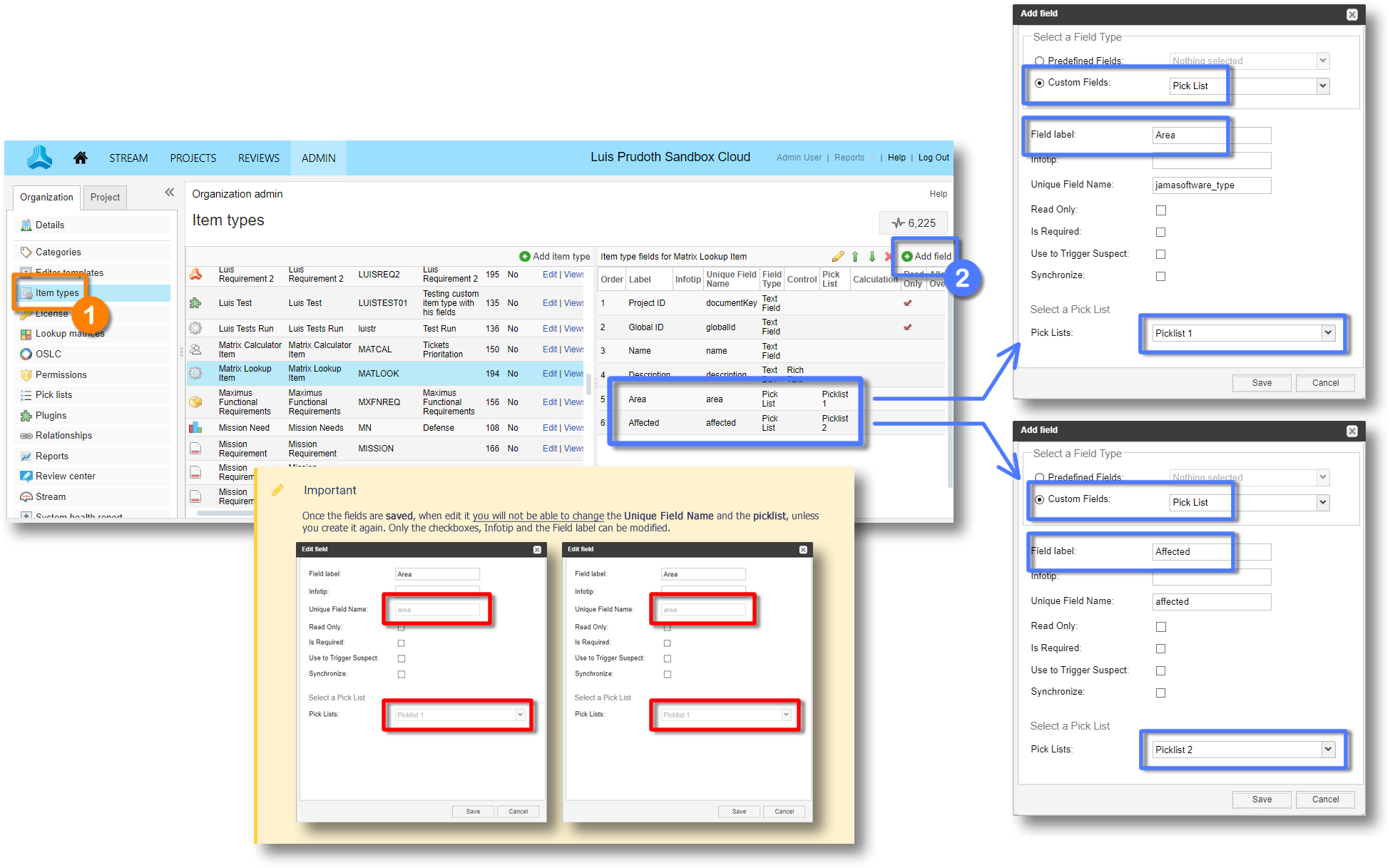Open the ADMIN menu
Image resolution: width=1390 pixels, height=868 pixels.
(318, 158)
